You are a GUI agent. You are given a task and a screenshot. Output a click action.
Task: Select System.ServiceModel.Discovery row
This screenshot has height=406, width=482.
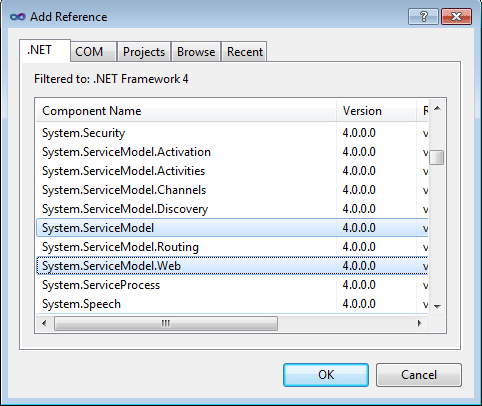click(x=232, y=209)
